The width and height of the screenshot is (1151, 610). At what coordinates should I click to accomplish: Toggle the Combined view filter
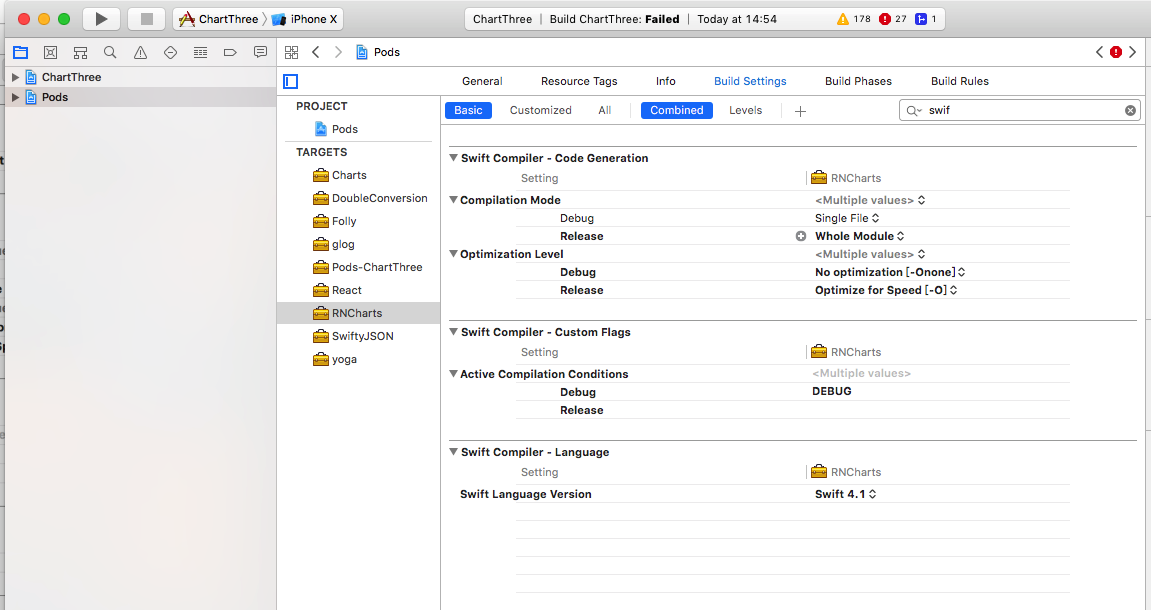click(676, 110)
